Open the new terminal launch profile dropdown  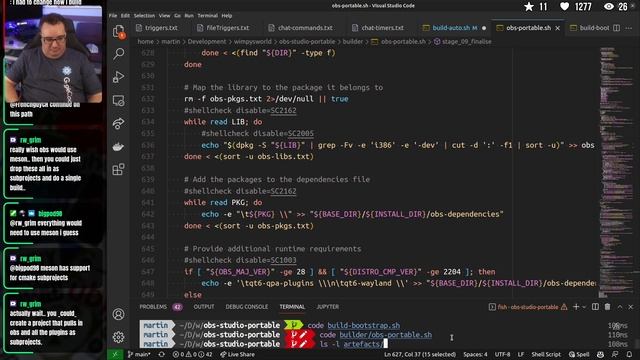tap(584, 307)
